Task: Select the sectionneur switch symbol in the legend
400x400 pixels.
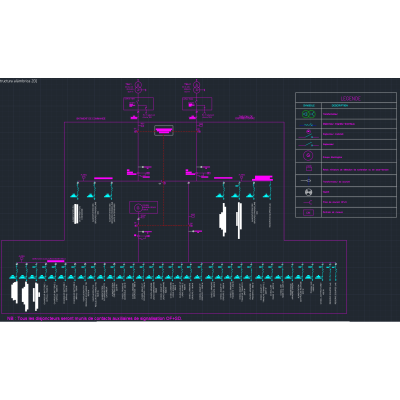Action: 308,144
